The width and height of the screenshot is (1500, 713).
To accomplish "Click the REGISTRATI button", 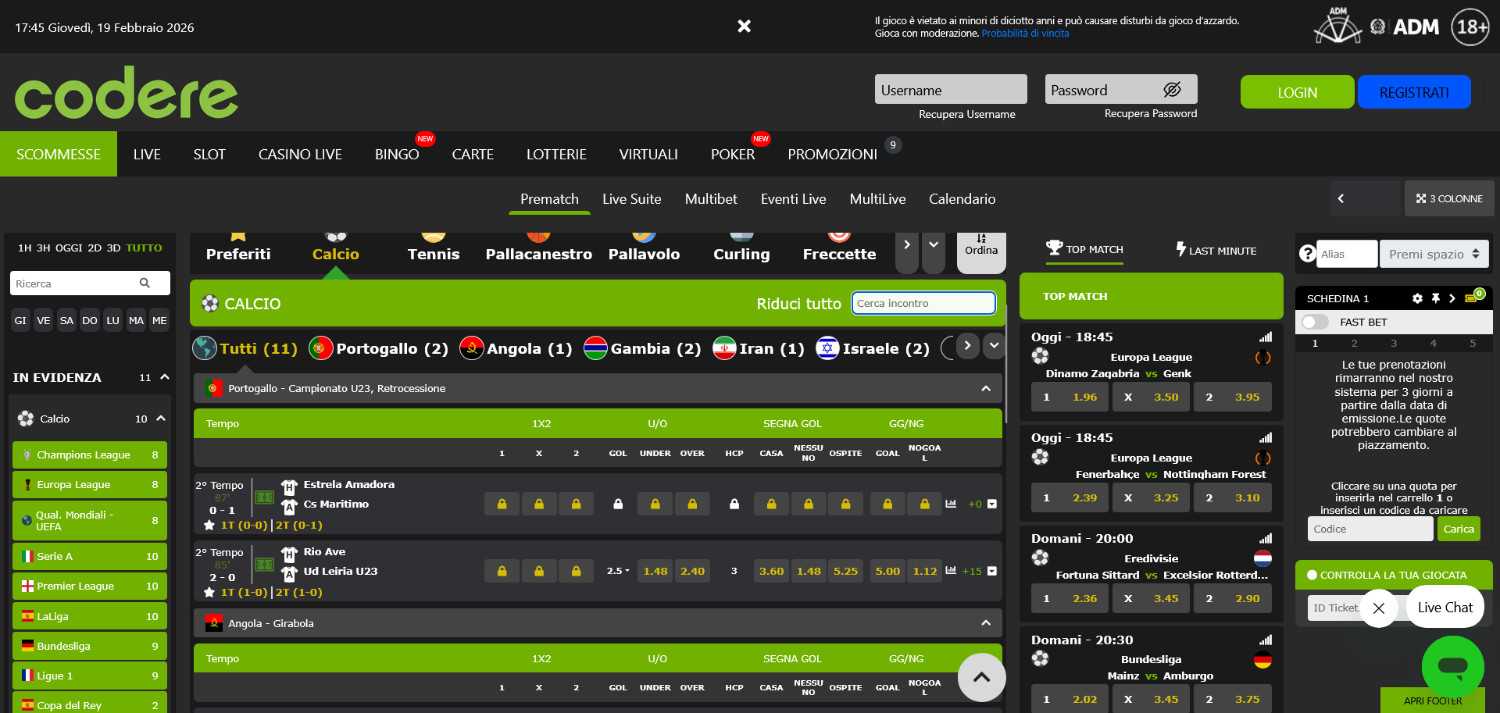I will pos(1414,91).
